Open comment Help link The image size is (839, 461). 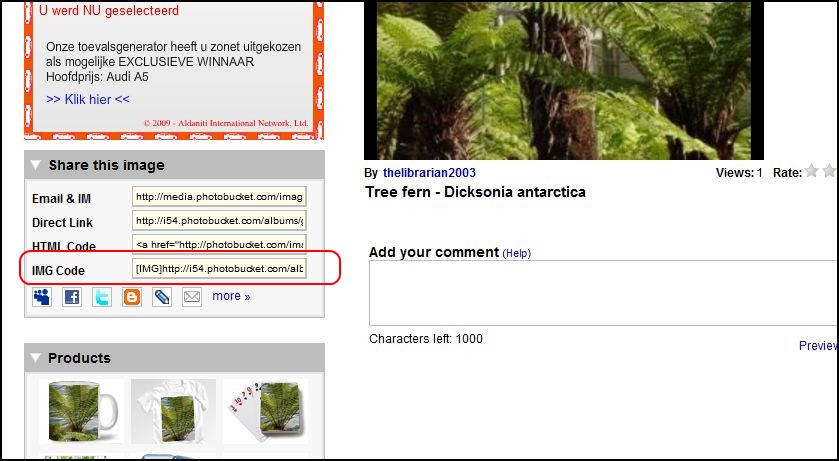tap(516, 253)
